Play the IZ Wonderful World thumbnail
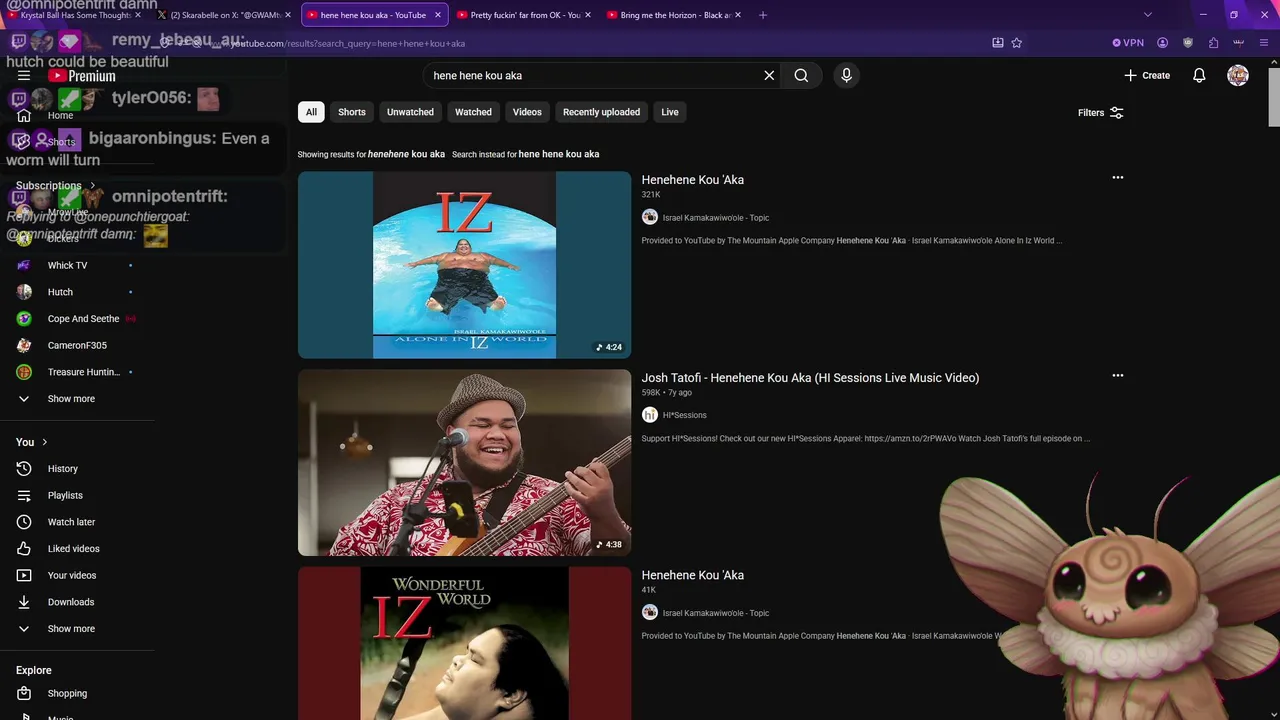This screenshot has width=1280, height=720. [464, 643]
